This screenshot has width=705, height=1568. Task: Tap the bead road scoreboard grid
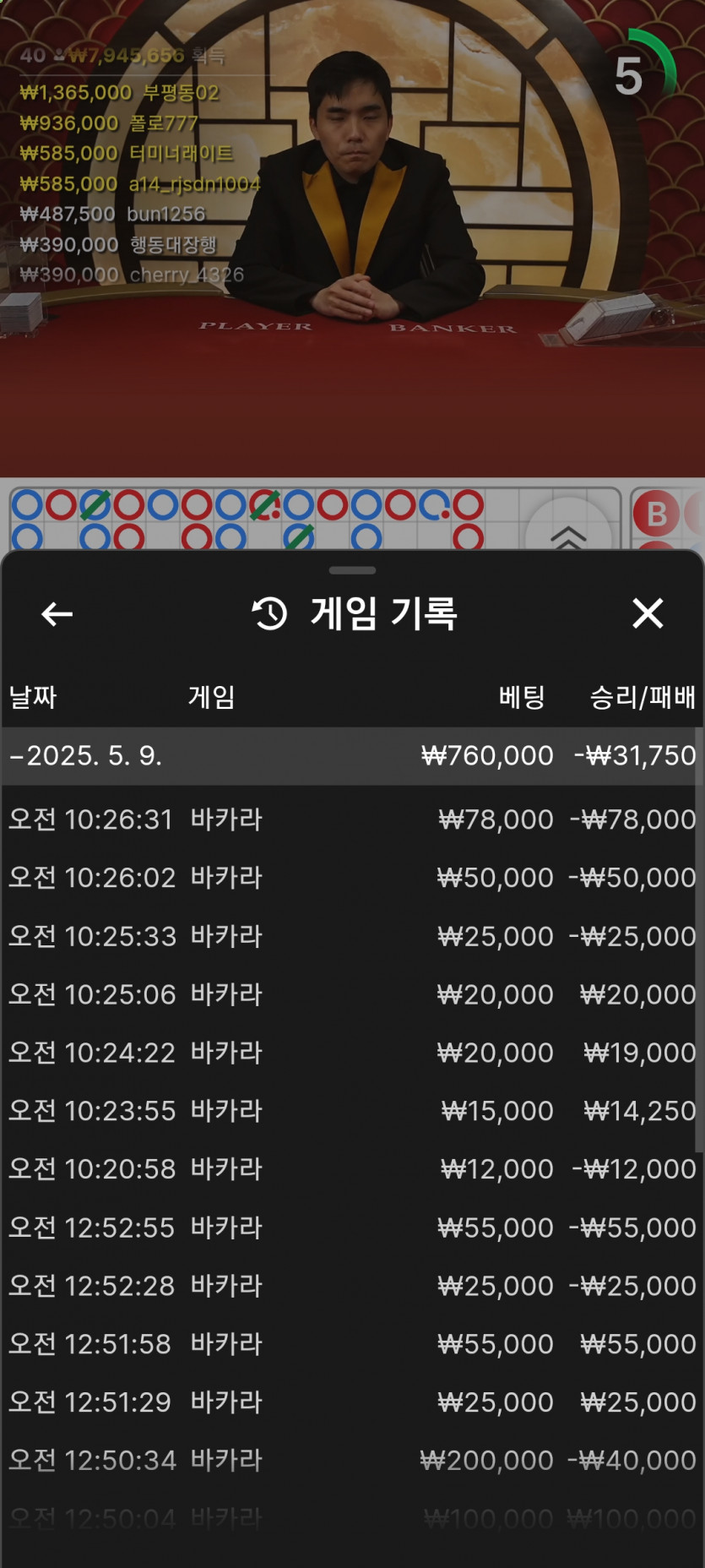(315, 519)
